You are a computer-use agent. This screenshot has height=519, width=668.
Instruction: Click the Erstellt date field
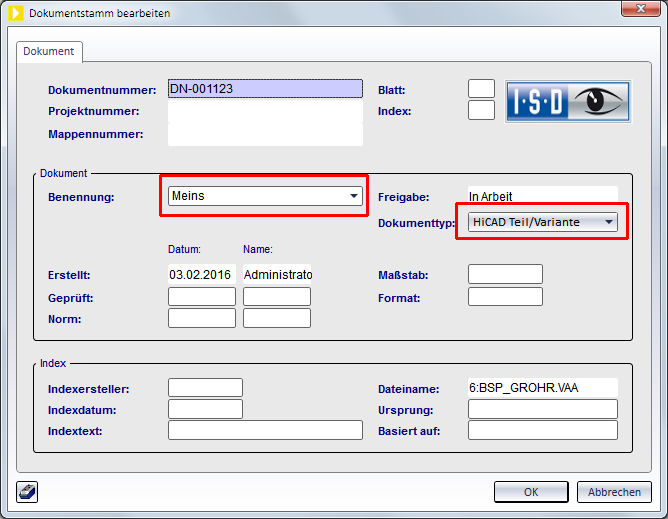point(201,274)
